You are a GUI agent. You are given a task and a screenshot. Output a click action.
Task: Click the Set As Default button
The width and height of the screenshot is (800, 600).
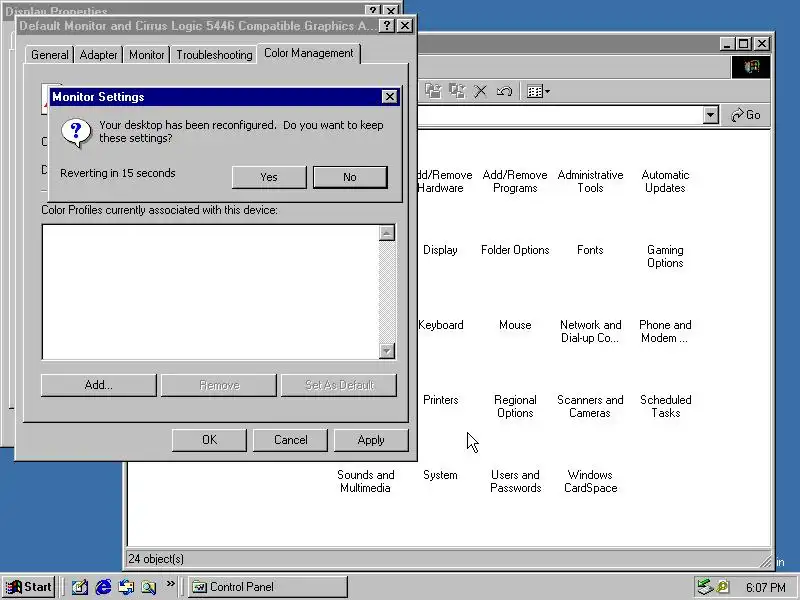click(x=339, y=385)
